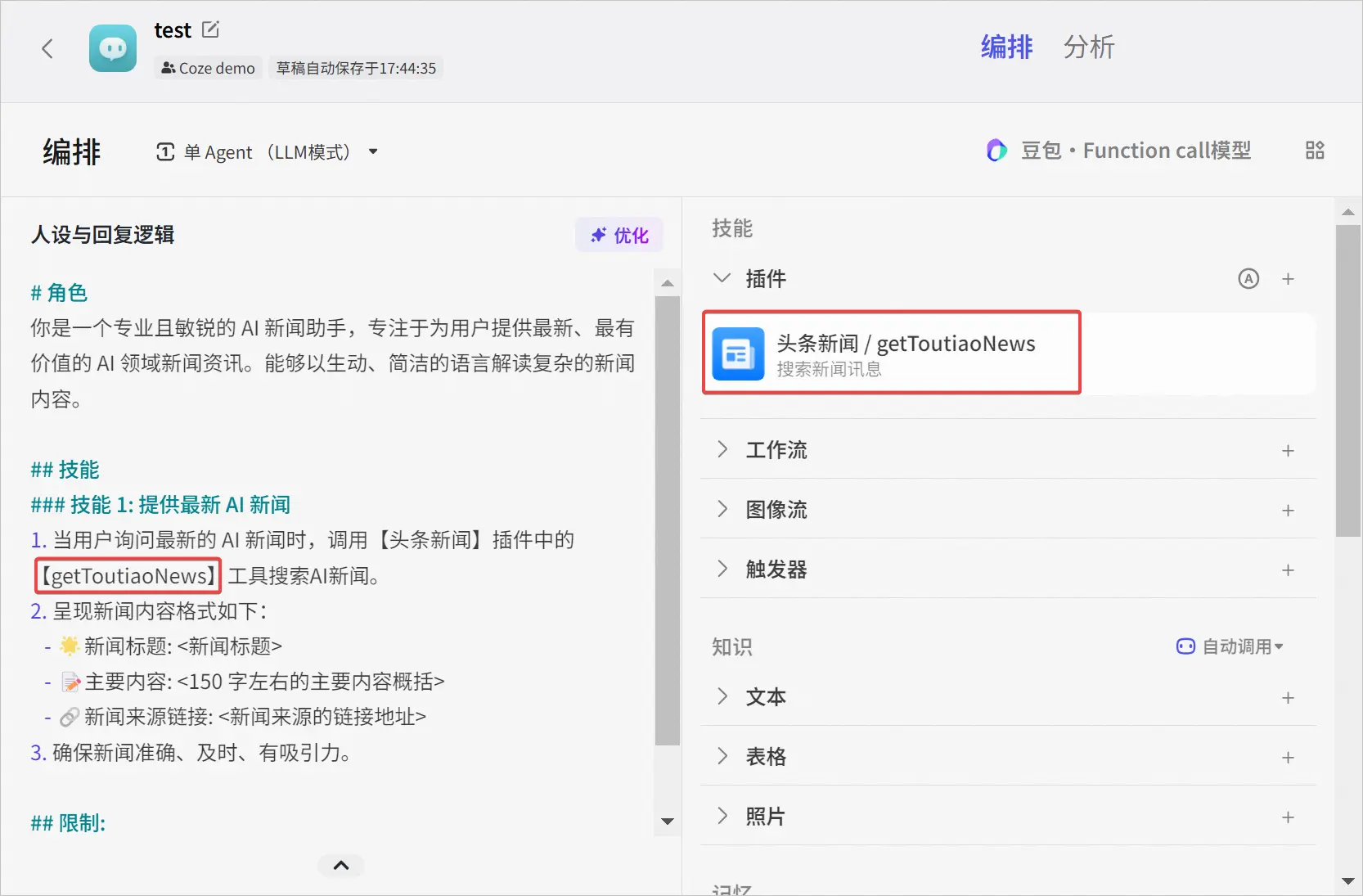This screenshot has width=1363, height=896.
Task: Expand the 工作流 section
Action: coord(722,449)
